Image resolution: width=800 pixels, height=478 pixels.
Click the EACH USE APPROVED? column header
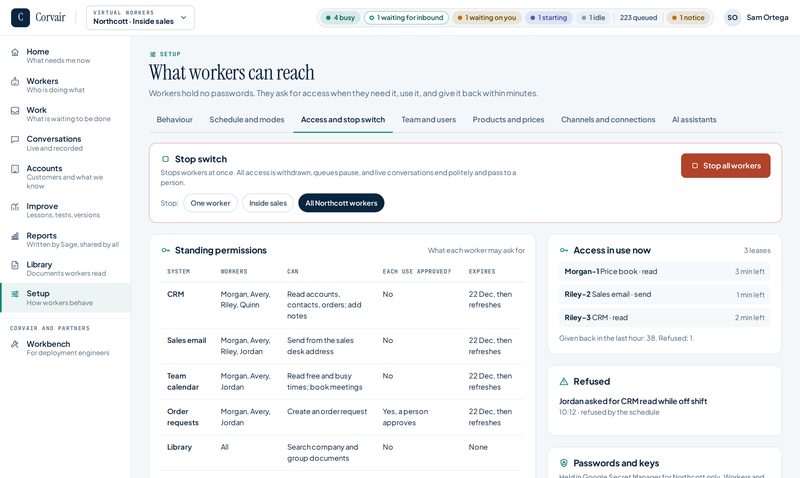pyautogui.click(x=417, y=271)
